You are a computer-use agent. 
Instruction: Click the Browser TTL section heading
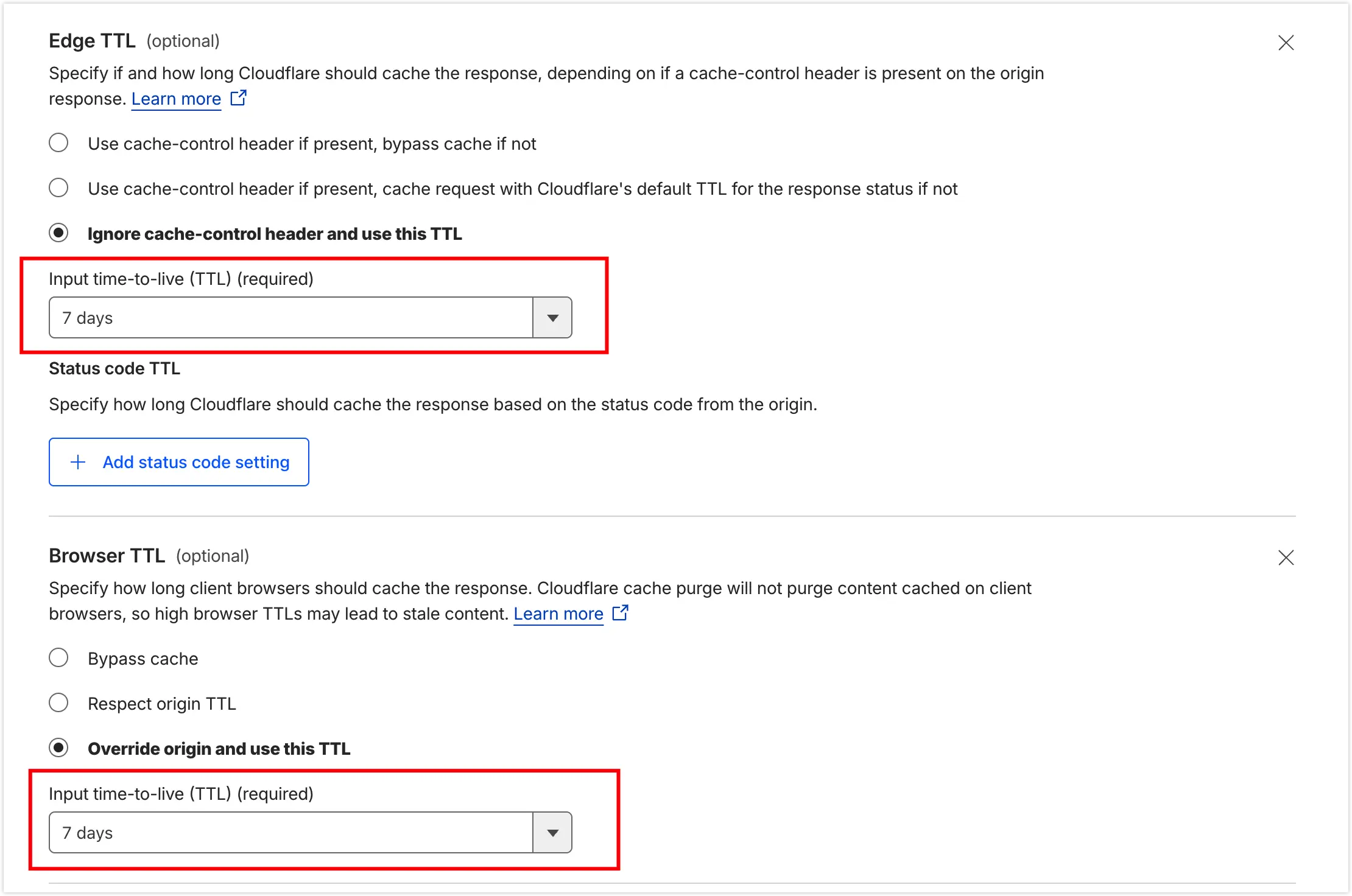pos(107,556)
